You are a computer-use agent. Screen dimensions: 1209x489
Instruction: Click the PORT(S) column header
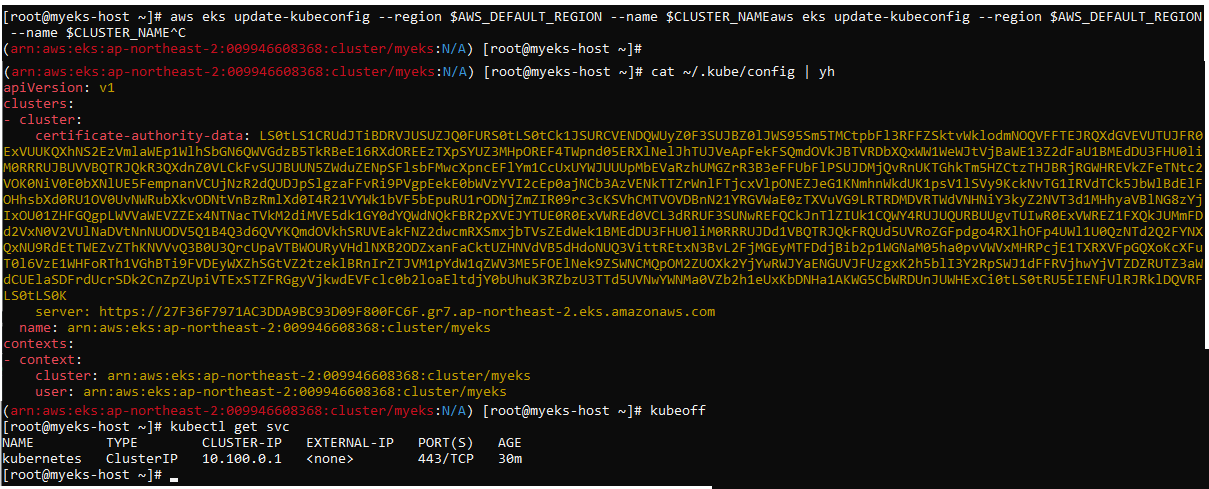pos(446,443)
